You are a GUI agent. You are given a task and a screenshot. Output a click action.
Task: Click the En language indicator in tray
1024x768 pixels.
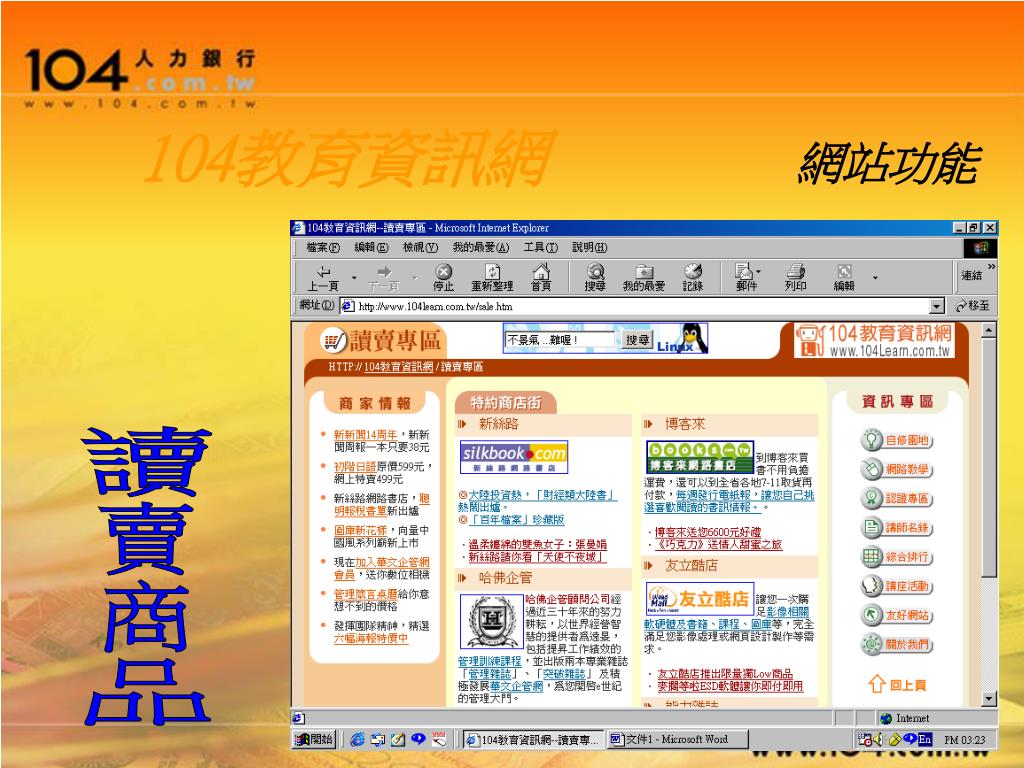click(925, 739)
